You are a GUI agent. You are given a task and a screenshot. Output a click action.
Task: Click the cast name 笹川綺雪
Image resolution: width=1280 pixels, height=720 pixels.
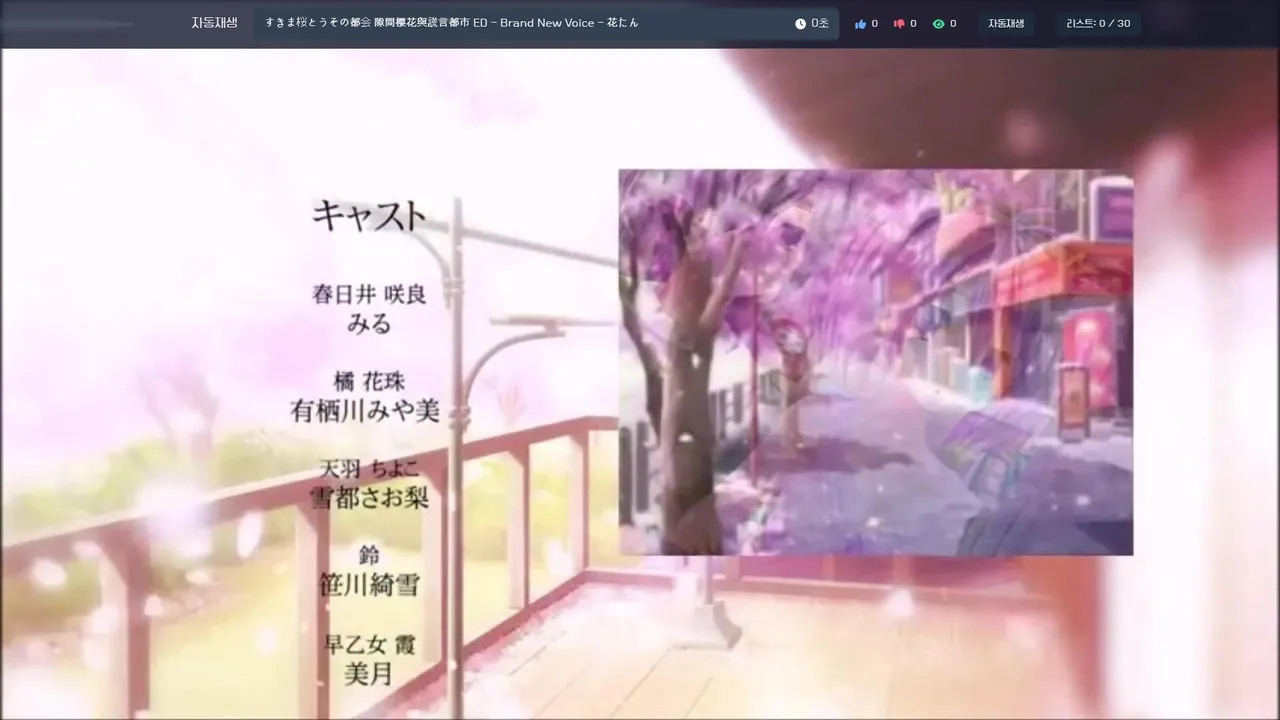point(369,584)
